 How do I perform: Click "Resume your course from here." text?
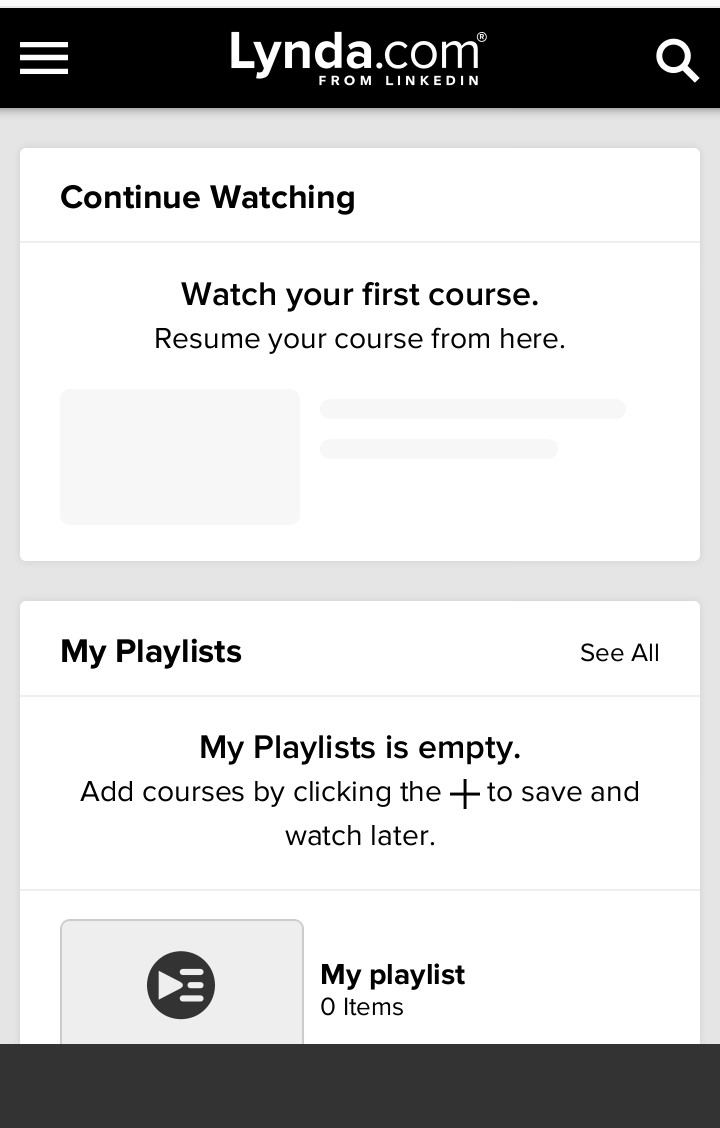360,339
